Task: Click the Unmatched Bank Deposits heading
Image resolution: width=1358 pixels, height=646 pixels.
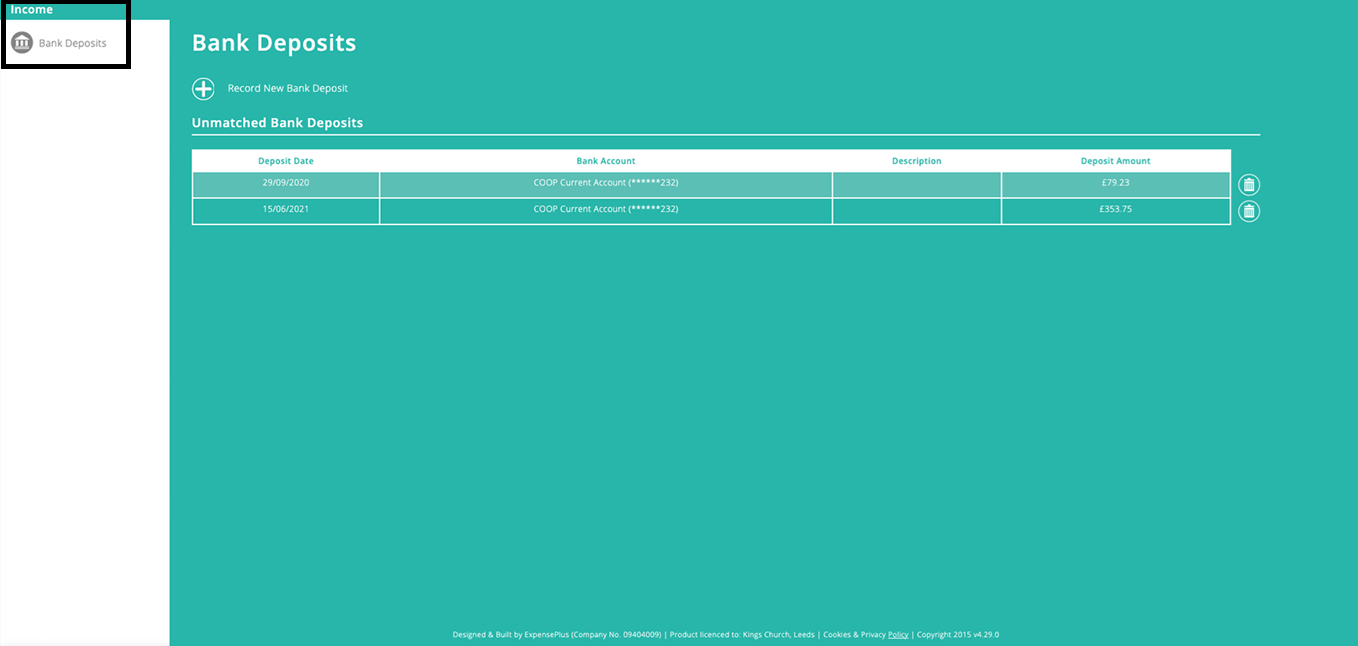Action: click(x=277, y=123)
